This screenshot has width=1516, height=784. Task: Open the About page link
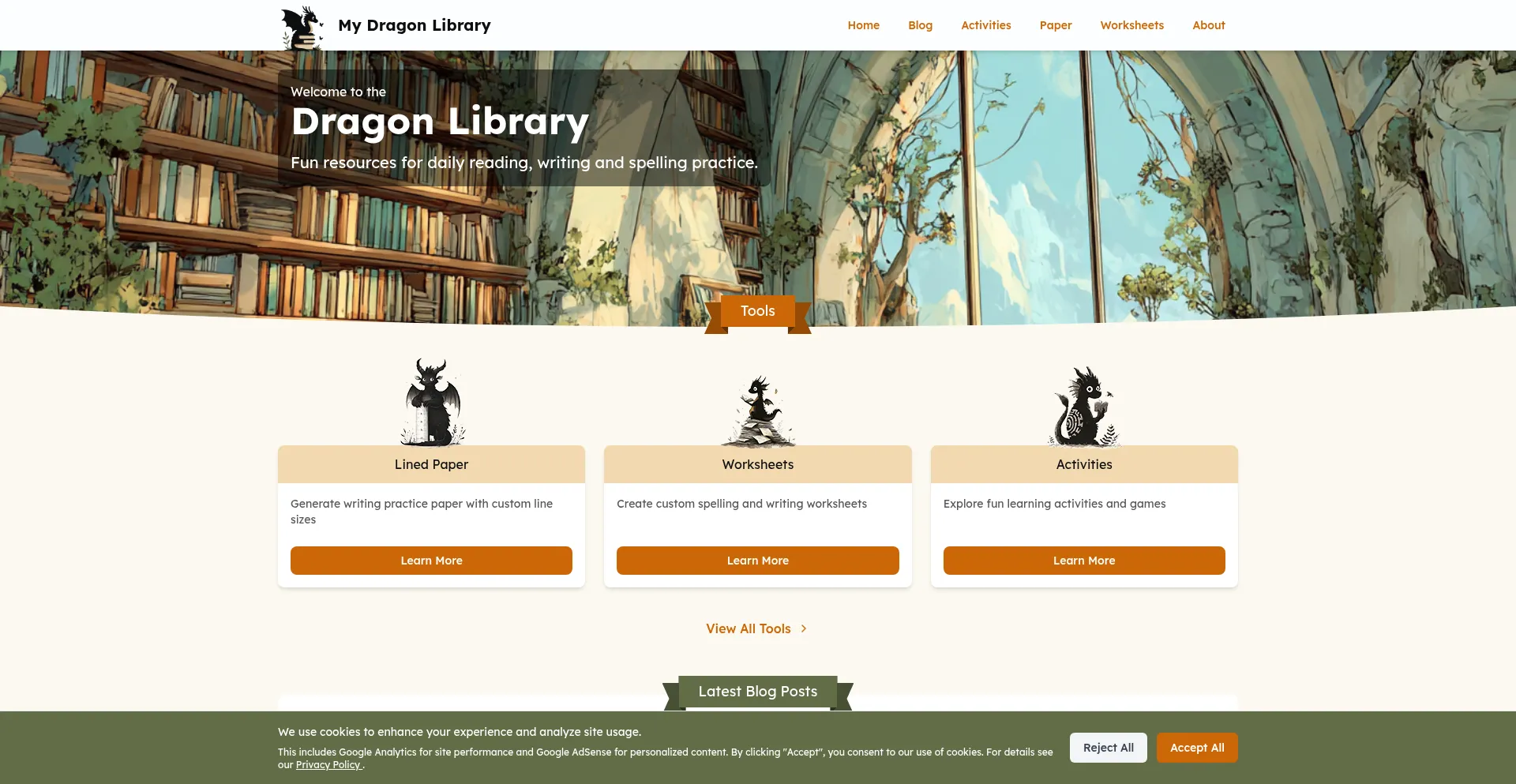(1208, 25)
